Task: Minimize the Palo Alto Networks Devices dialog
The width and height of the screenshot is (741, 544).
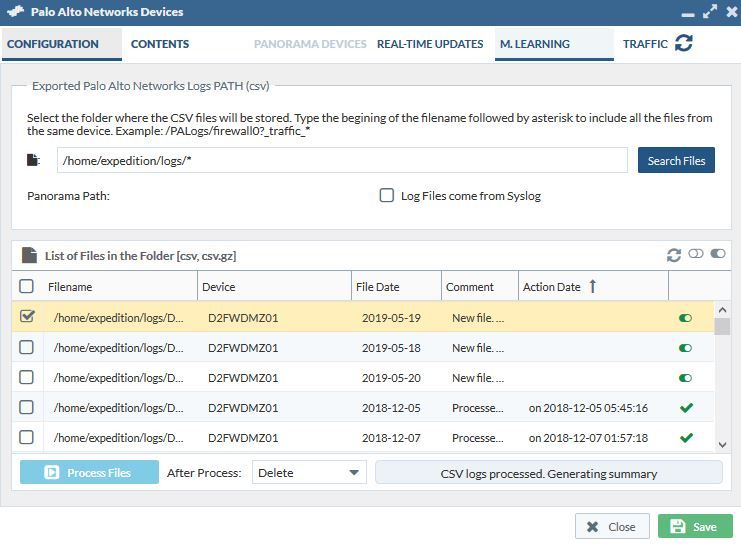Action: coord(688,15)
